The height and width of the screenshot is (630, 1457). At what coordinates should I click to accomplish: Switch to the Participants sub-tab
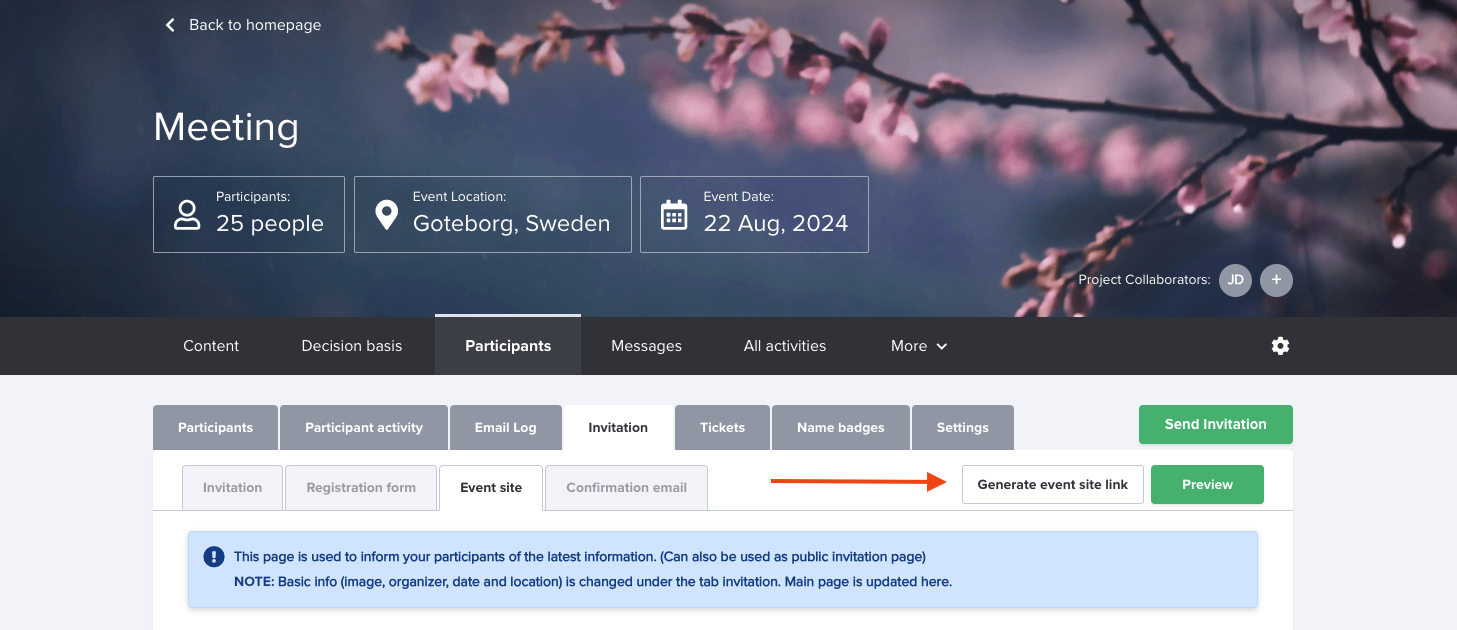click(215, 428)
